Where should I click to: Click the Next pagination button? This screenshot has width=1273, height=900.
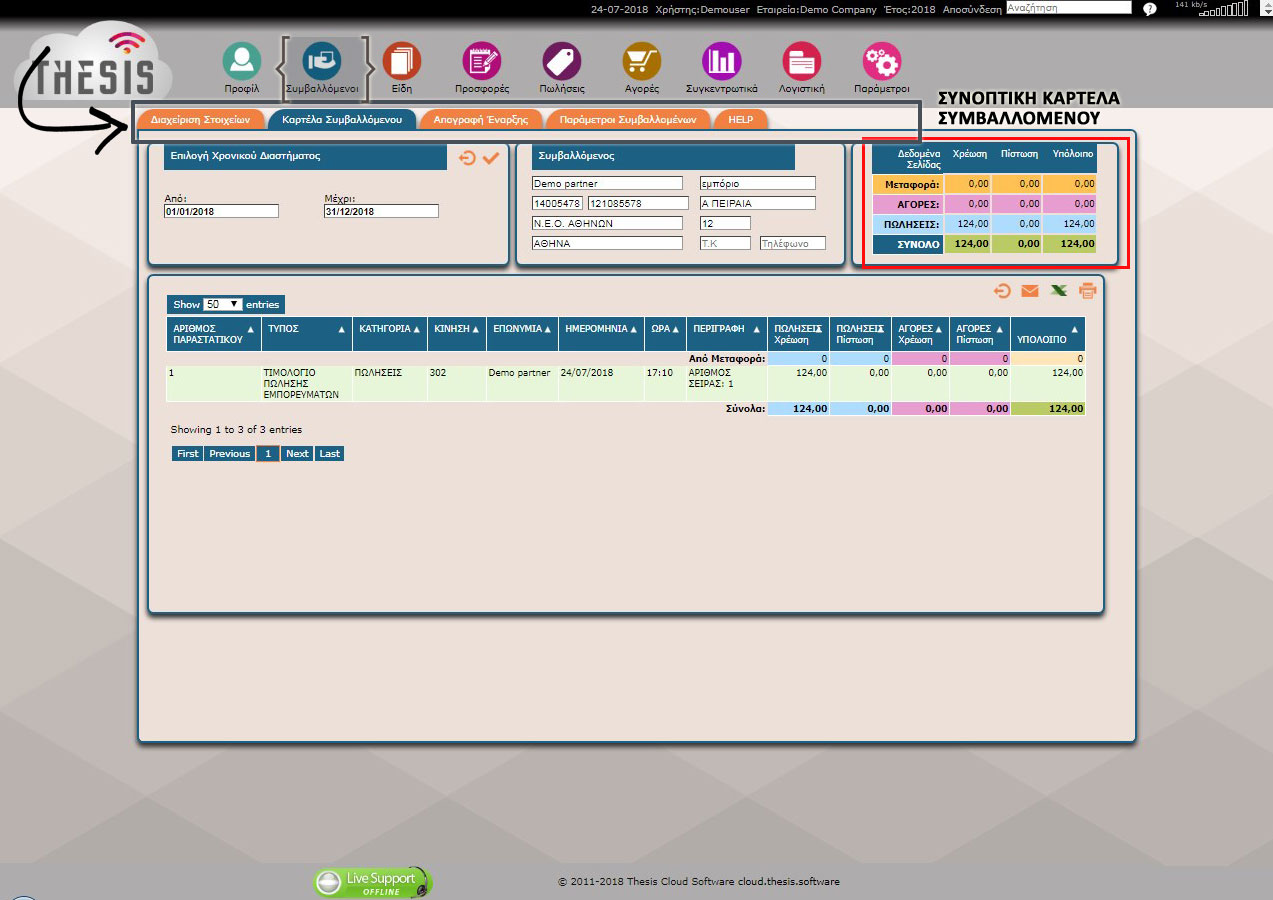pyautogui.click(x=297, y=454)
